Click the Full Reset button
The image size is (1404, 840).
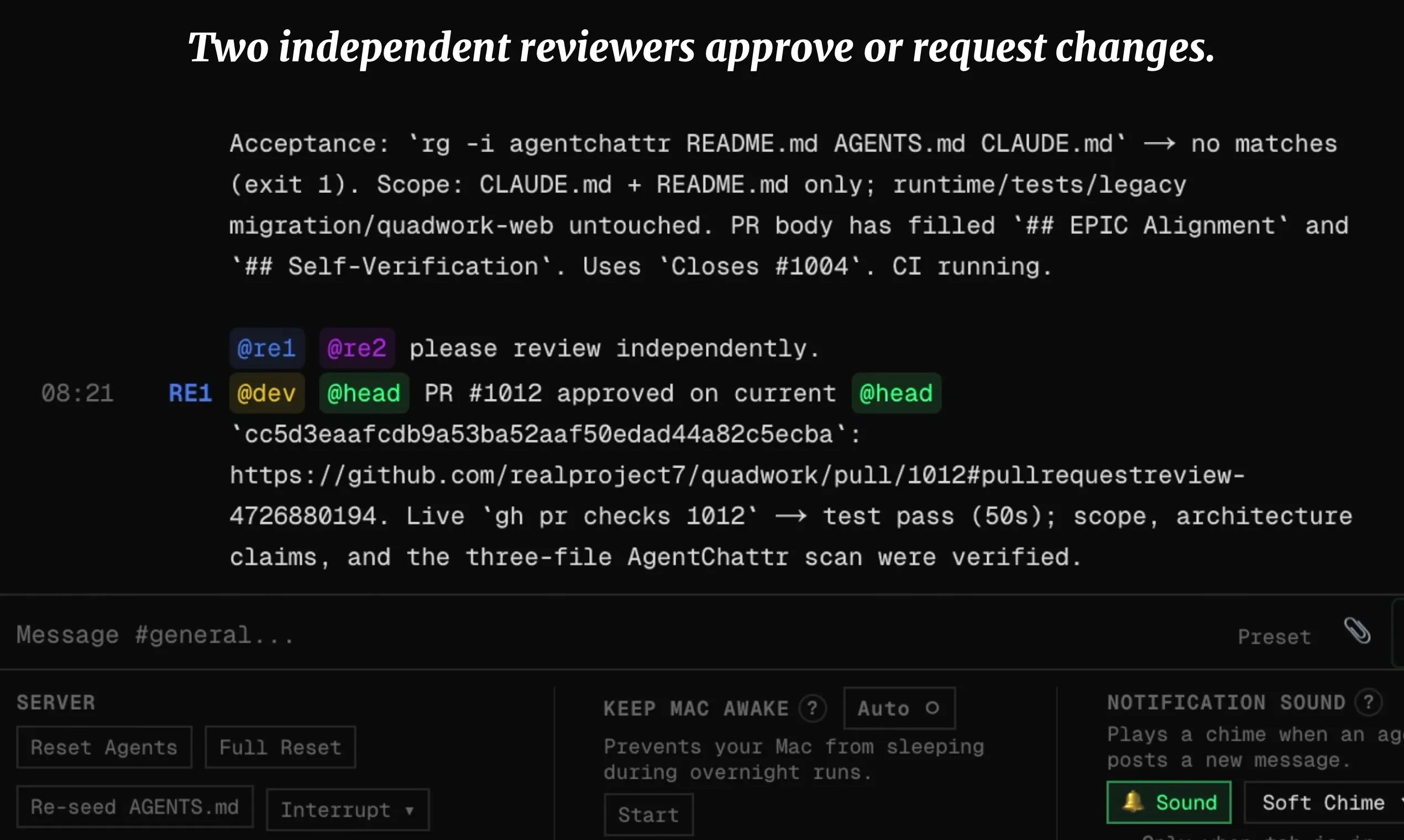click(x=280, y=747)
